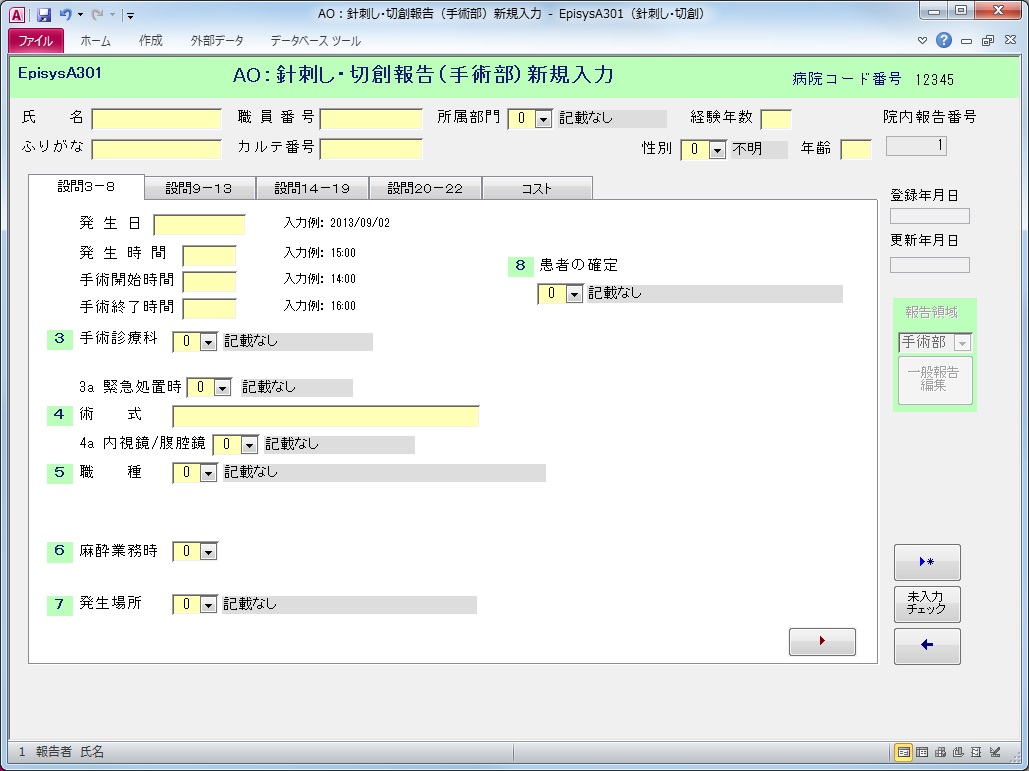Click the Undo arrow icon
Image resolution: width=1029 pixels, height=771 pixels.
pyautogui.click(x=65, y=15)
